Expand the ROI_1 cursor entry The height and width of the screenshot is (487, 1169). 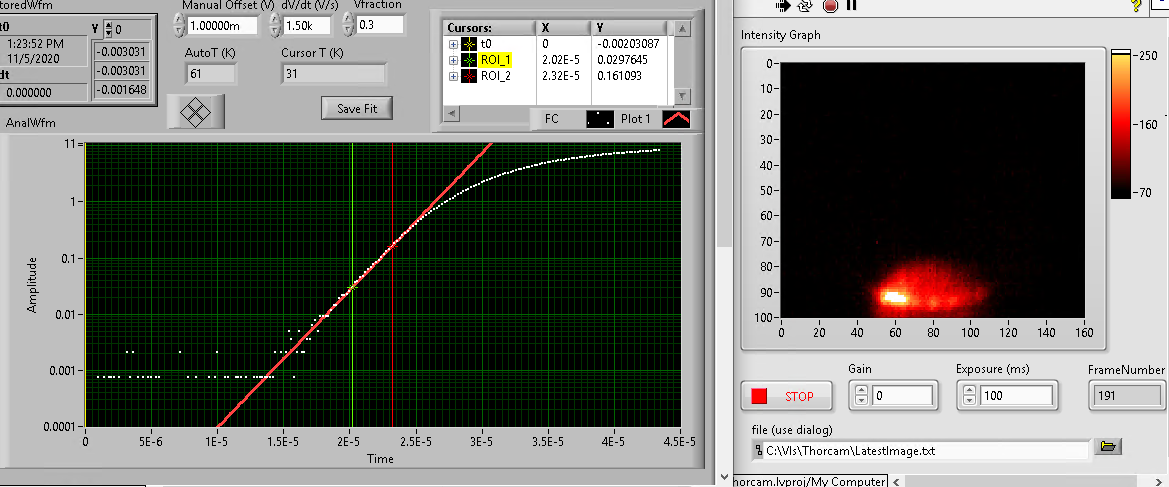454,60
